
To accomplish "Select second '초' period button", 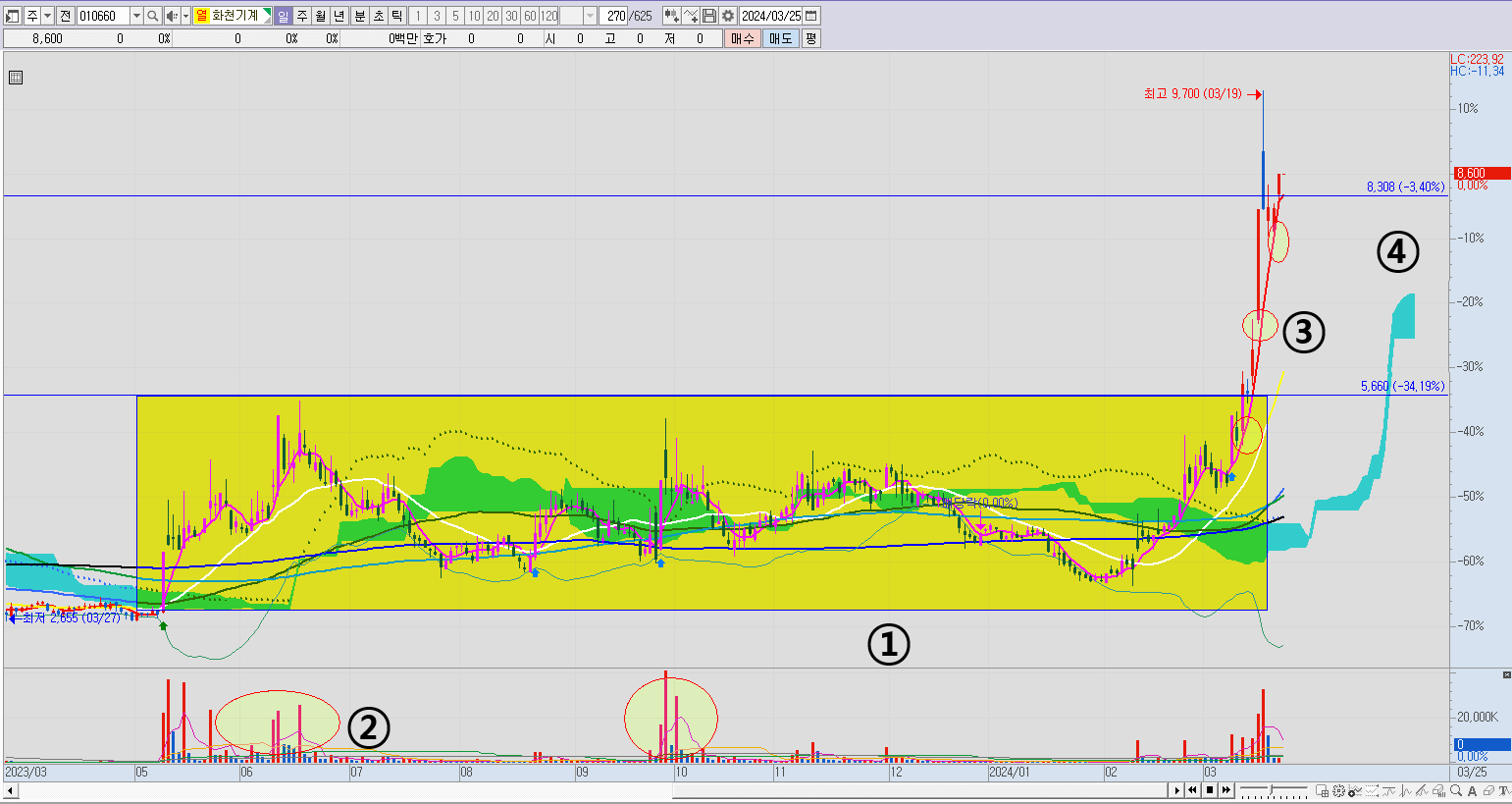I will tap(379, 16).
